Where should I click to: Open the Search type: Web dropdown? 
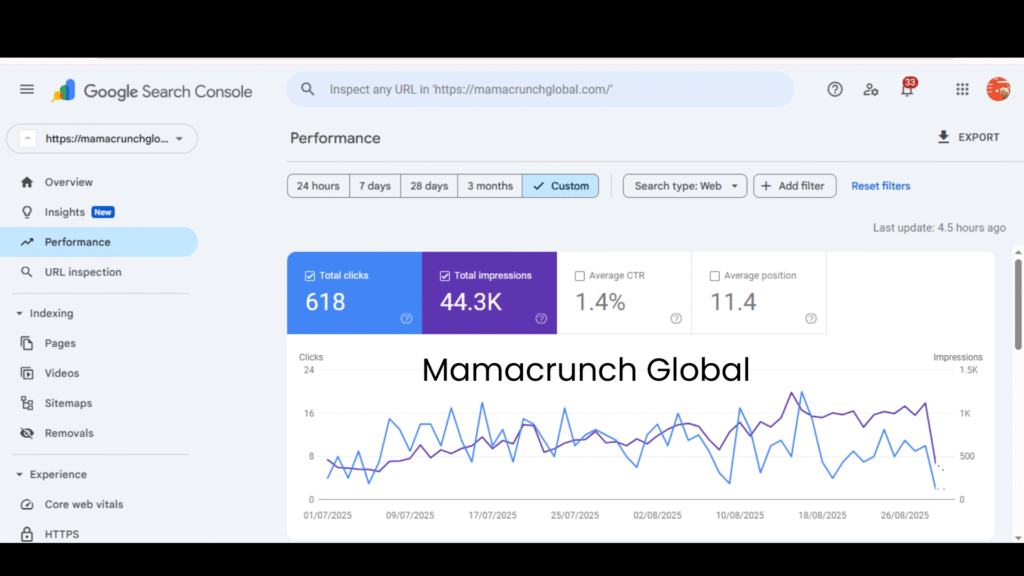[x=684, y=186]
